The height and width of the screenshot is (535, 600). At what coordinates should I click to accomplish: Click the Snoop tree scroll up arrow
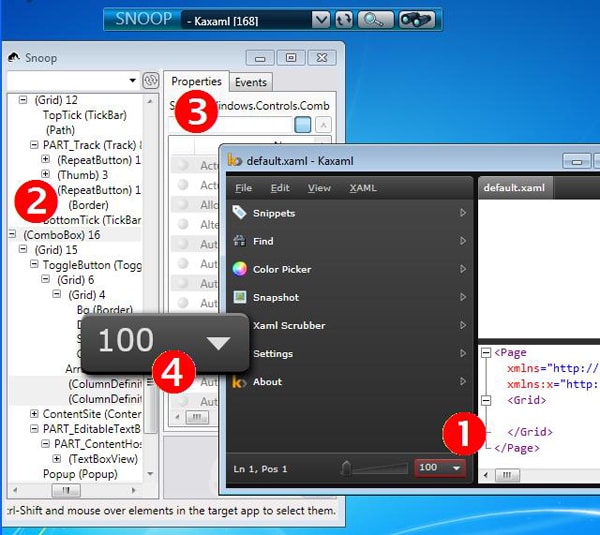click(150, 101)
